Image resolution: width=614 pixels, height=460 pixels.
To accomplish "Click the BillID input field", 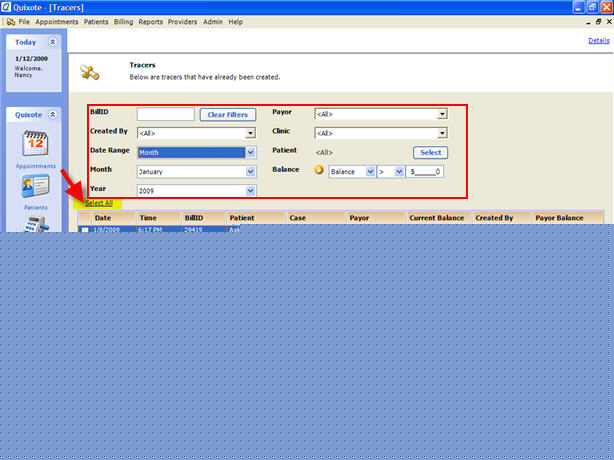I will click(x=166, y=114).
